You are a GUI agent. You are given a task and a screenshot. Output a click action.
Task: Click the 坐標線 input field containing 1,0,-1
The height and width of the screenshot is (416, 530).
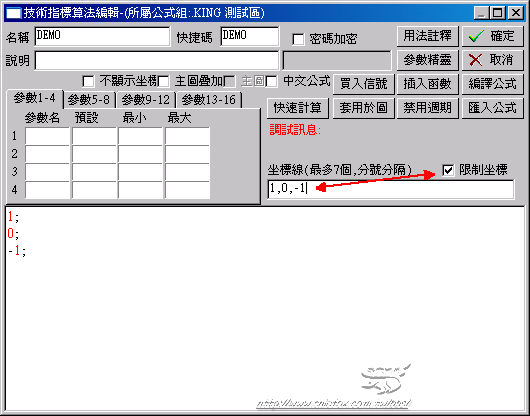391,189
